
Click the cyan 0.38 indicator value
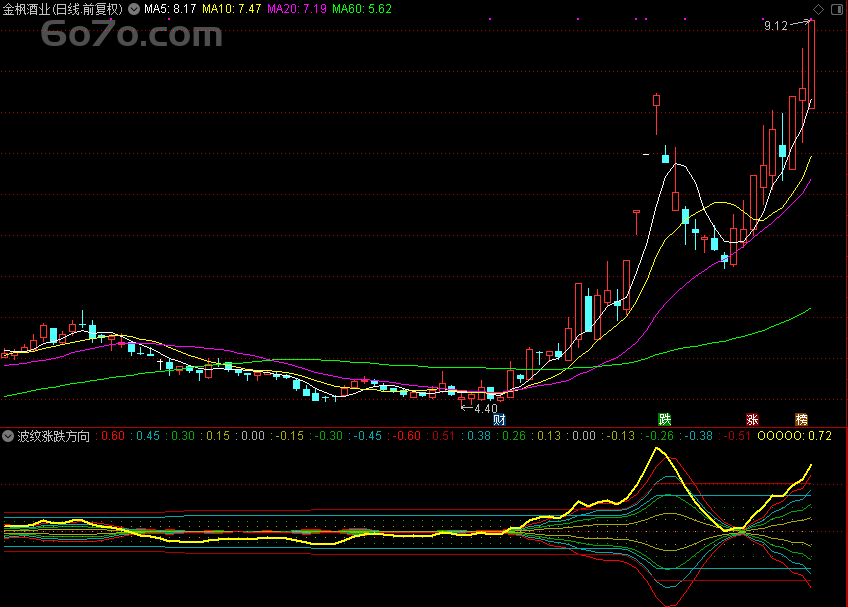click(479, 436)
